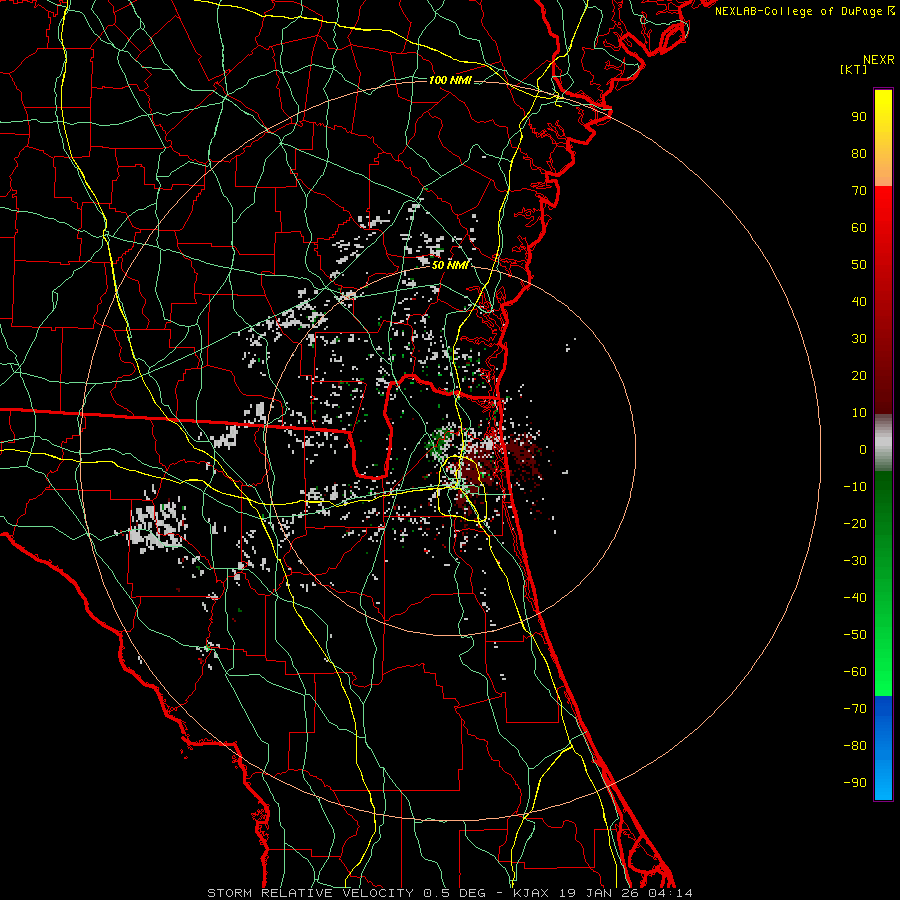Screen dimensions: 900x900
Task: Click the 0 value on velocity scale
Action: click(863, 449)
